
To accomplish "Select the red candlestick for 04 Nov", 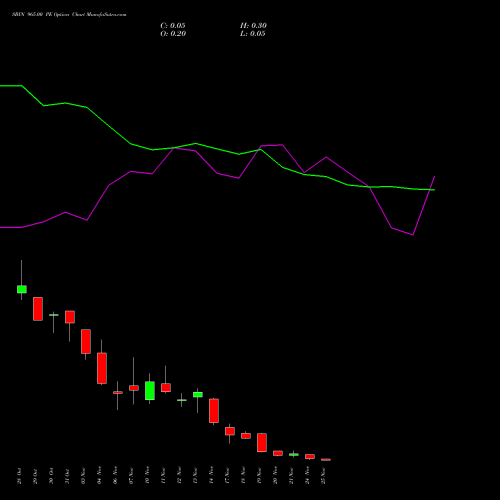I will (102, 368).
